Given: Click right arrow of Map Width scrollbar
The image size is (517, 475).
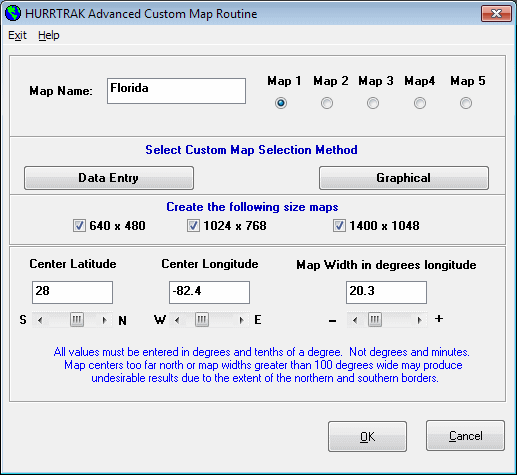Looking at the screenshot, I should click(419, 320).
